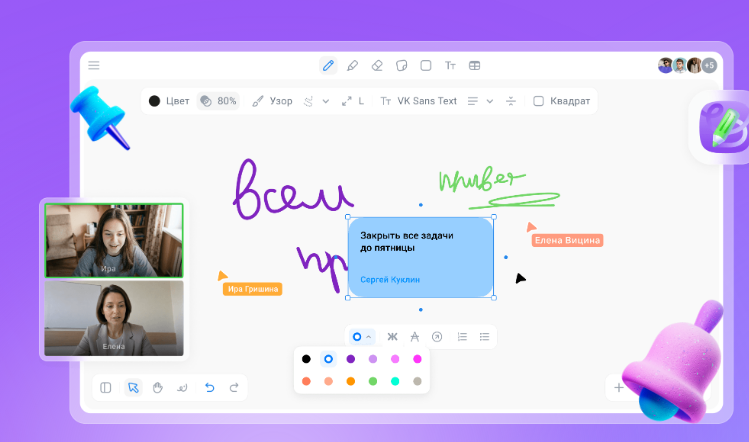The width and height of the screenshot is (749, 442).
Task: Select the square shape tool
Action: click(x=426, y=65)
